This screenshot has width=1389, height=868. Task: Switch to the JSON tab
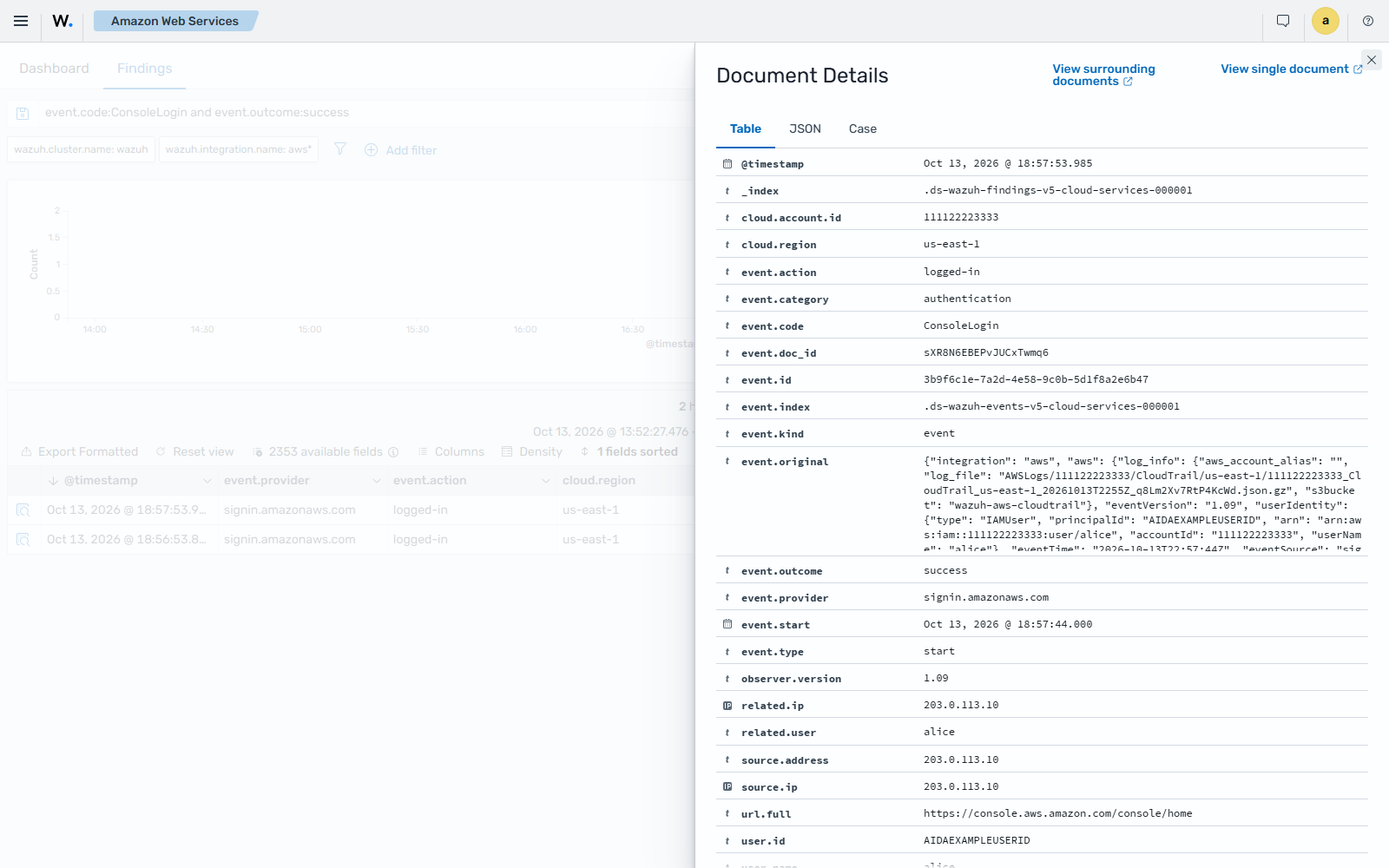[805, 128]
